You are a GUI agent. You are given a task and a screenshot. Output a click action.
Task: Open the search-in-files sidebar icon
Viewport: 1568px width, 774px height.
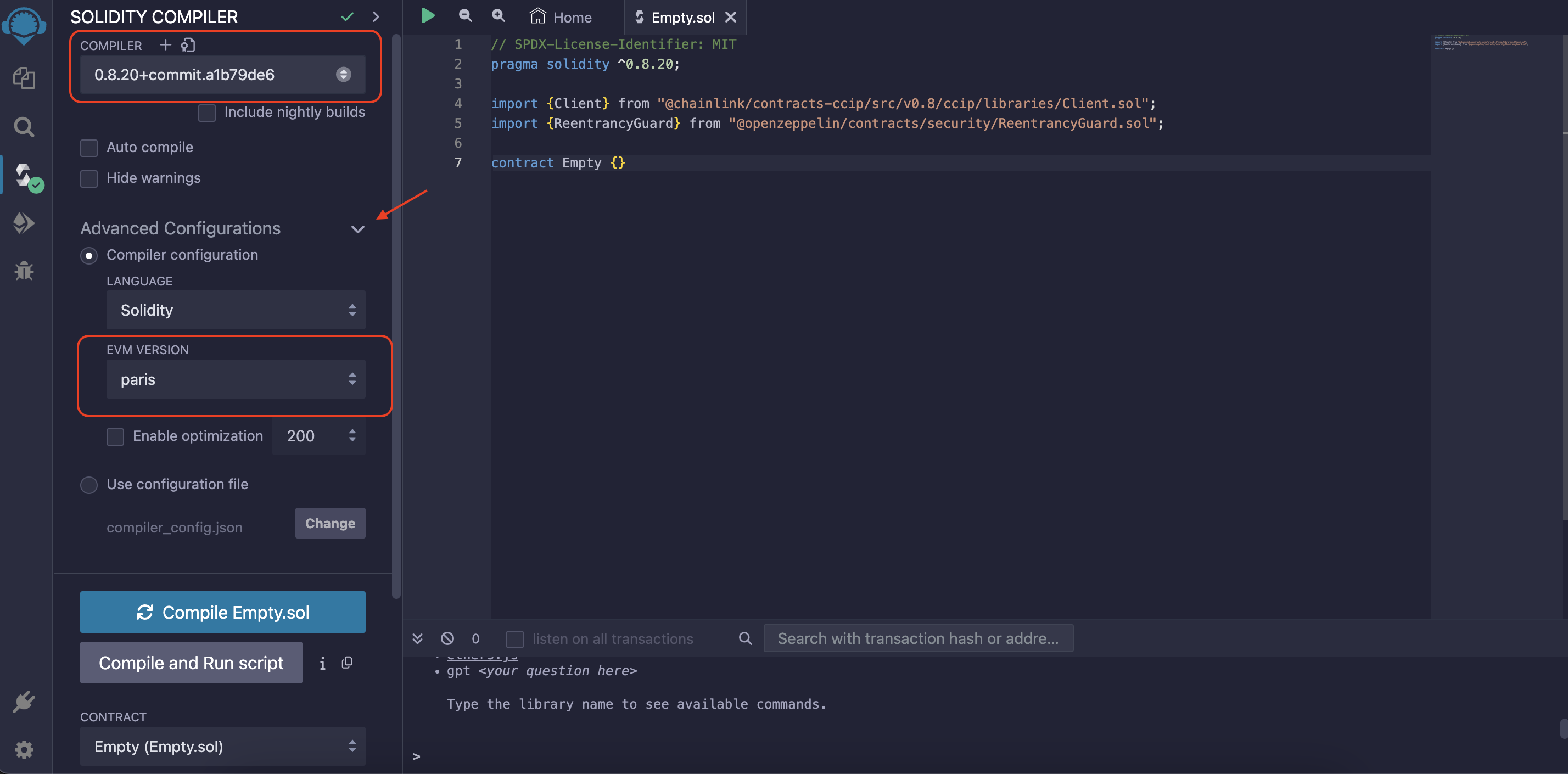coord(24,127)
